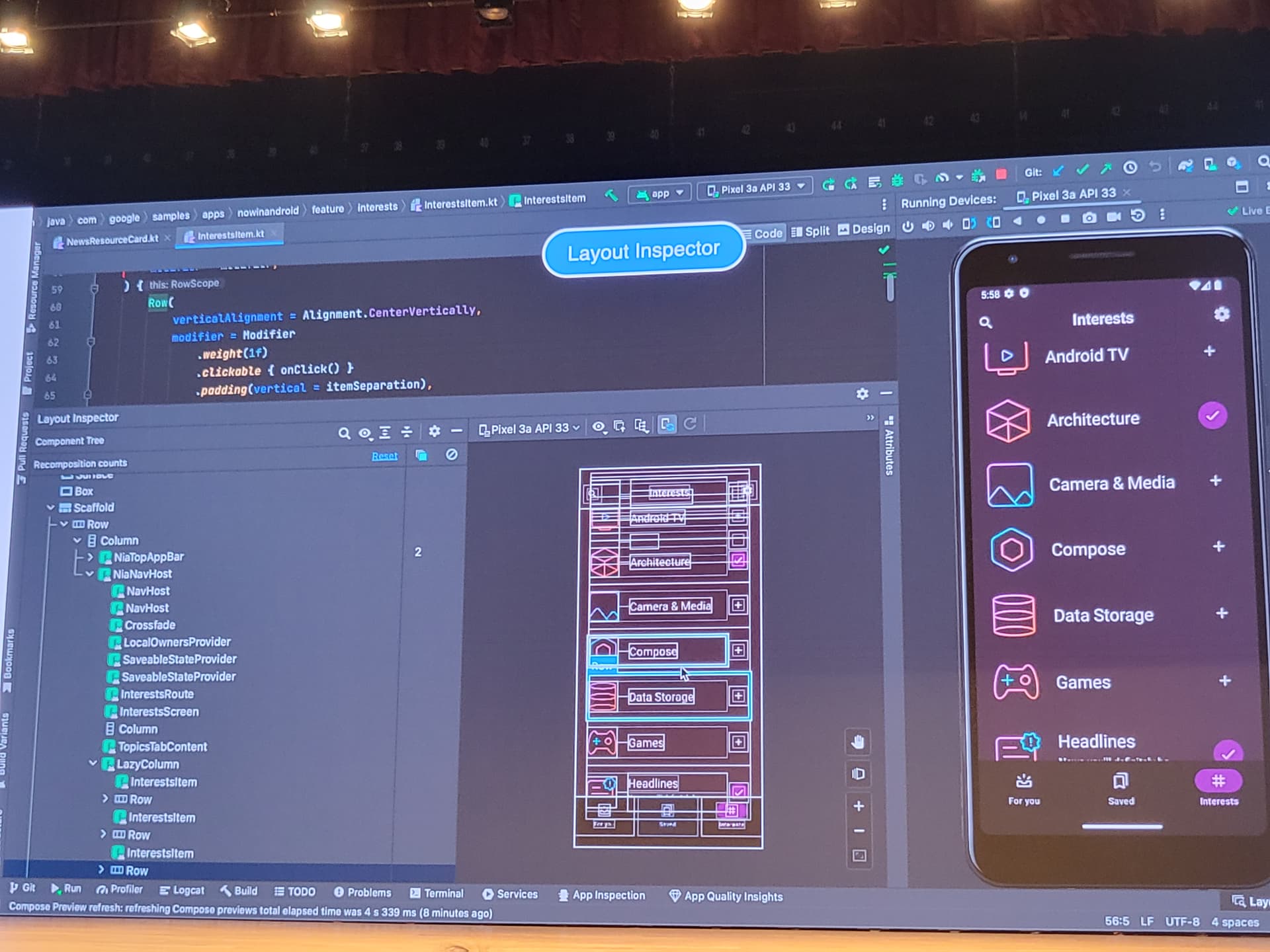Open settings gear in the phone app bar
Viewport: 1270px width, 952px height.
pos(1222,314)
